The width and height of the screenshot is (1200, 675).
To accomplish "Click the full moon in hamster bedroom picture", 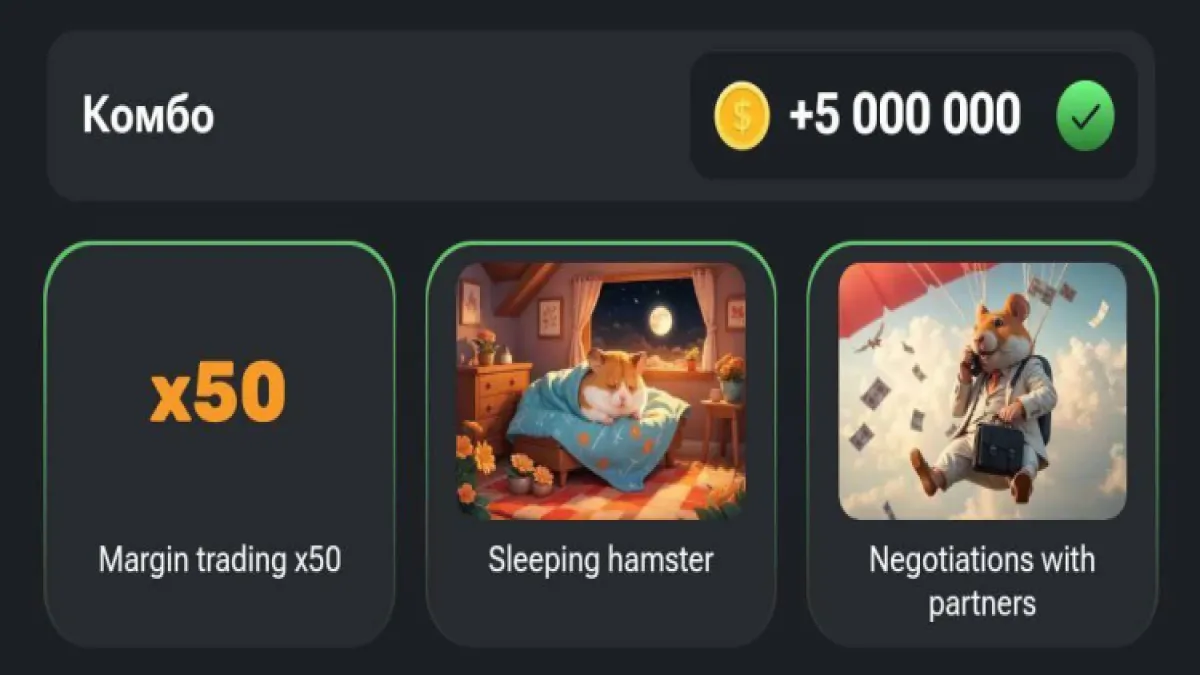I will click(659, 319).
